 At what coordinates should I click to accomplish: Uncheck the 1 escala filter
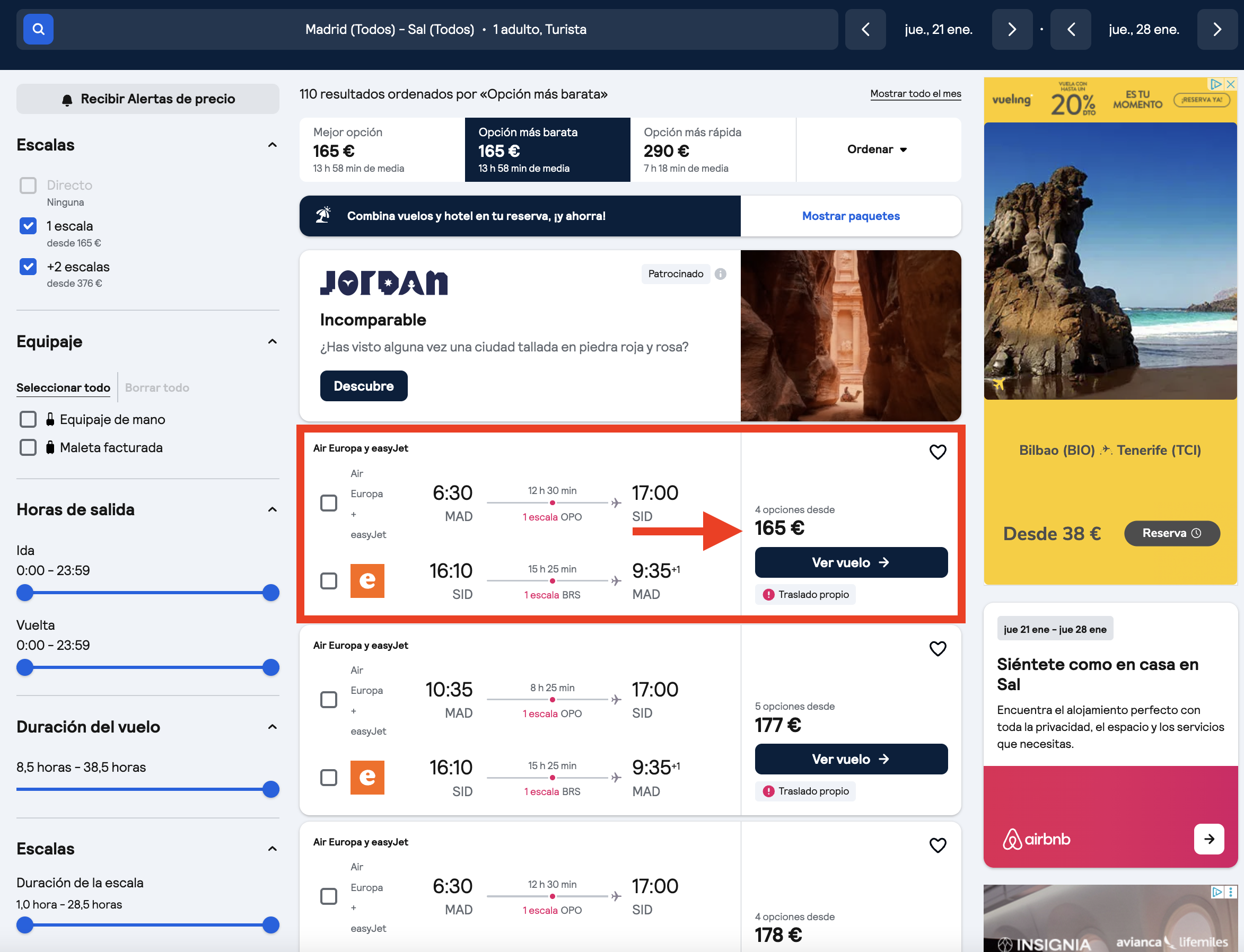coord(28,225)
